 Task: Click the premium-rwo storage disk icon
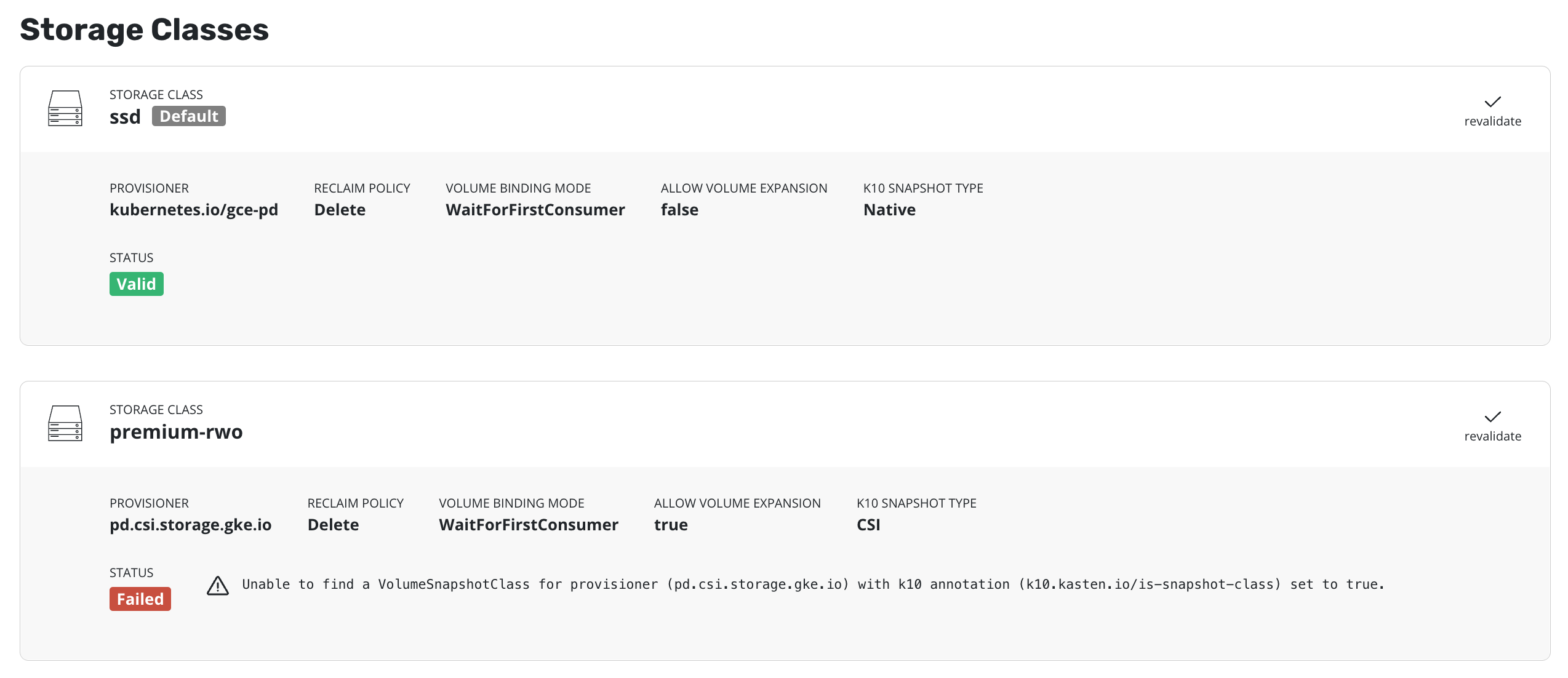pyautogui.click(x=65, y=423)
